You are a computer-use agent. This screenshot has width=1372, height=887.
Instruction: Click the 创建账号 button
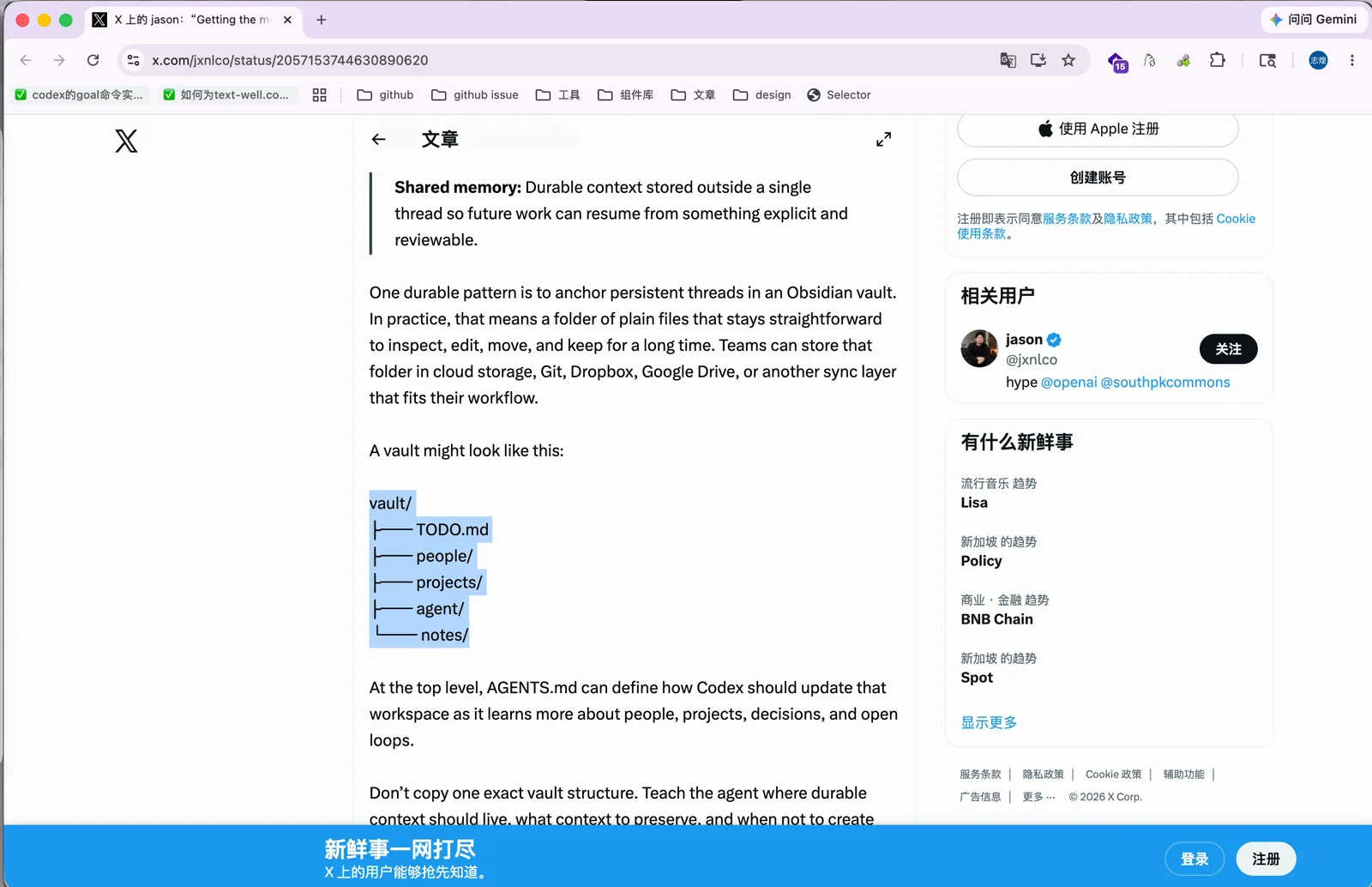click(1098, 178)
